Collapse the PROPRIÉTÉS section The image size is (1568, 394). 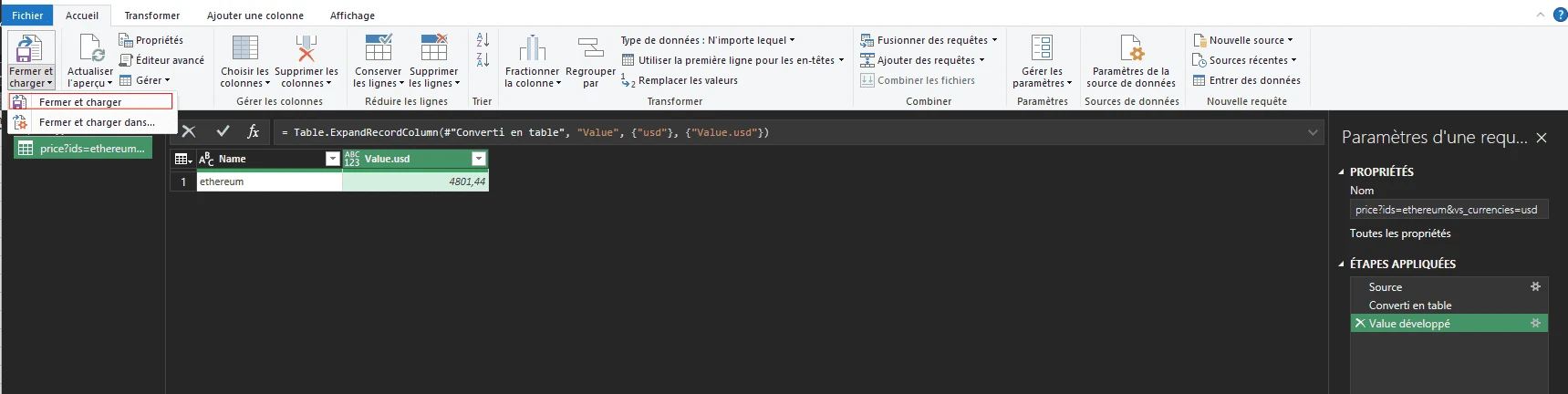pos(1341,171)
